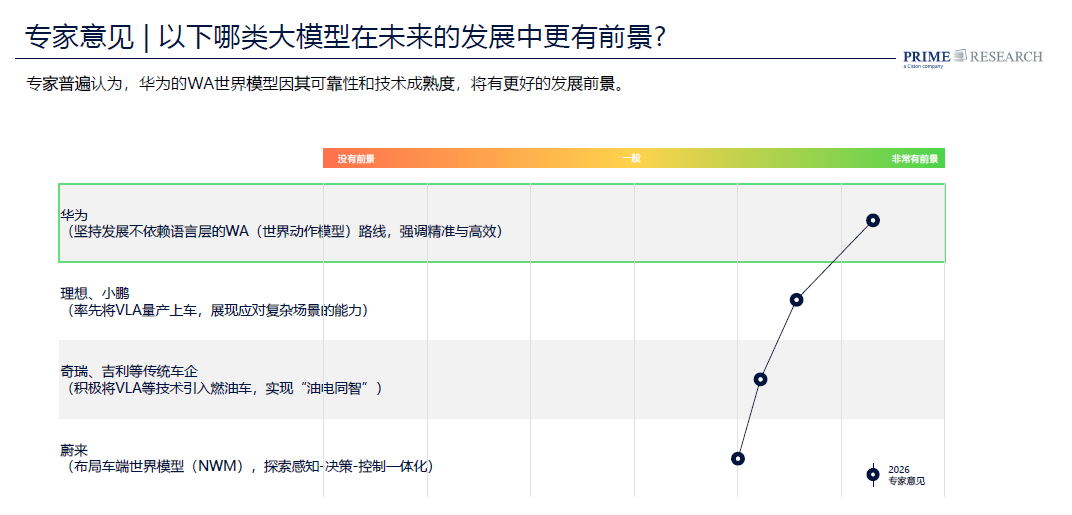Screen dimensions: 1072x515
Task: Click the 理想、小鹏 data point marker
Action: [x=796, y=300]
